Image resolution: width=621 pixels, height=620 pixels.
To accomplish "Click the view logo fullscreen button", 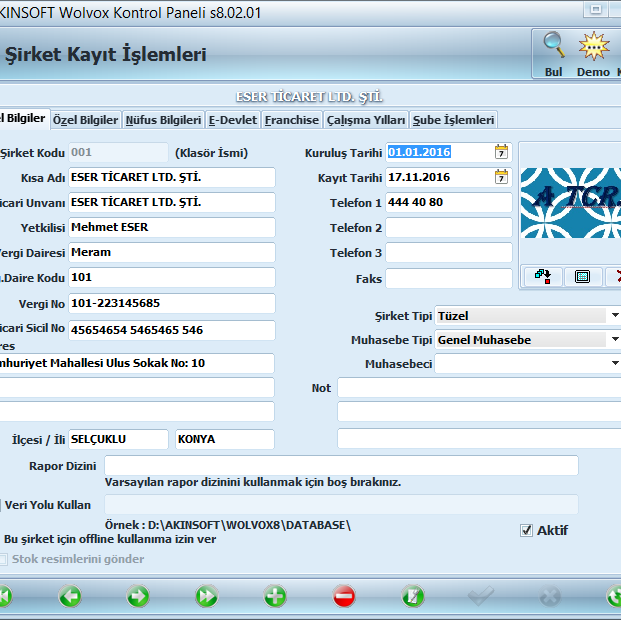I will click(x=582, y=276).
